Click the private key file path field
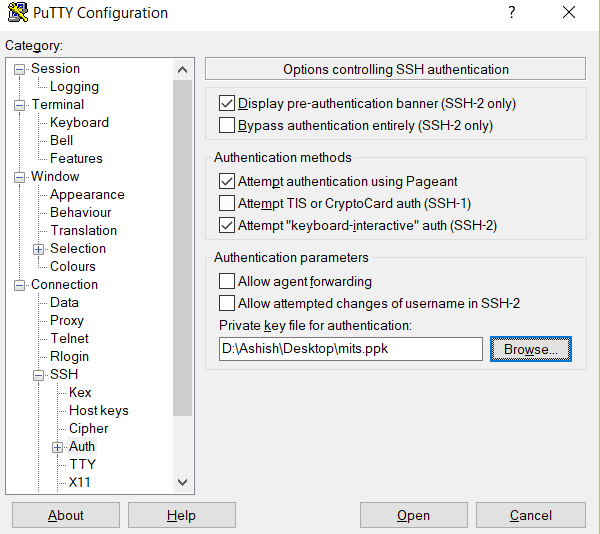 pos(351,349)
